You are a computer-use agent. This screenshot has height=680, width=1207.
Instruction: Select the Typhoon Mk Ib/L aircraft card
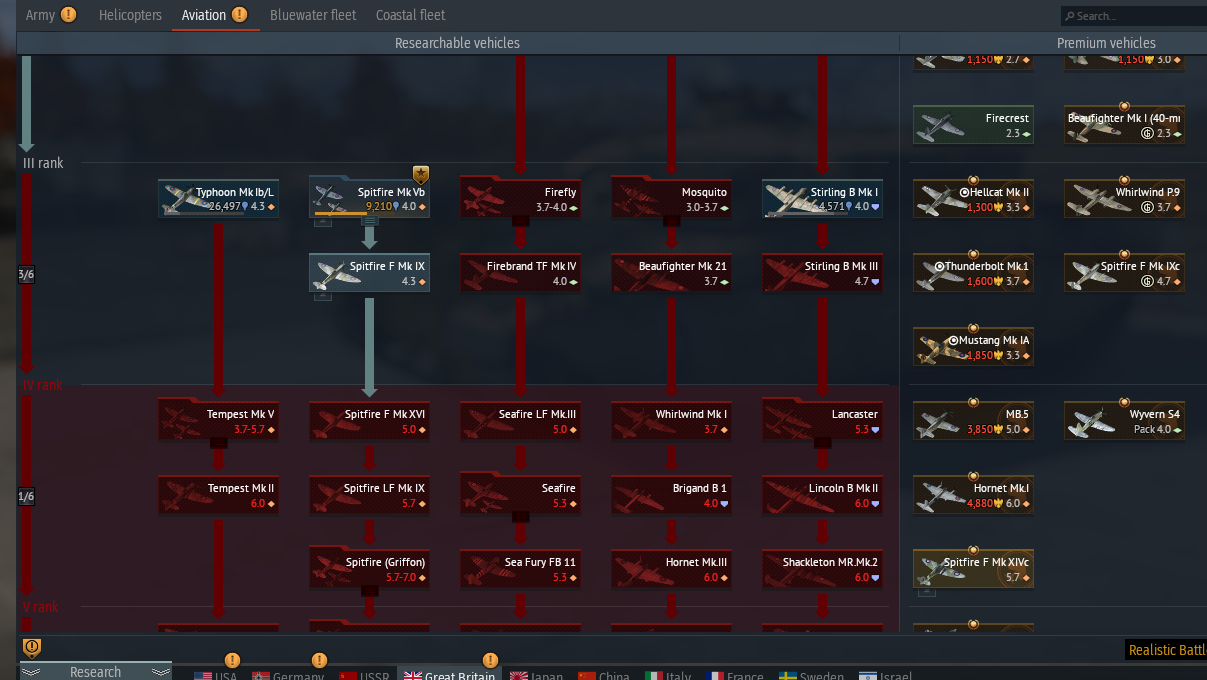pyautogui.click(x=218, y=198)
